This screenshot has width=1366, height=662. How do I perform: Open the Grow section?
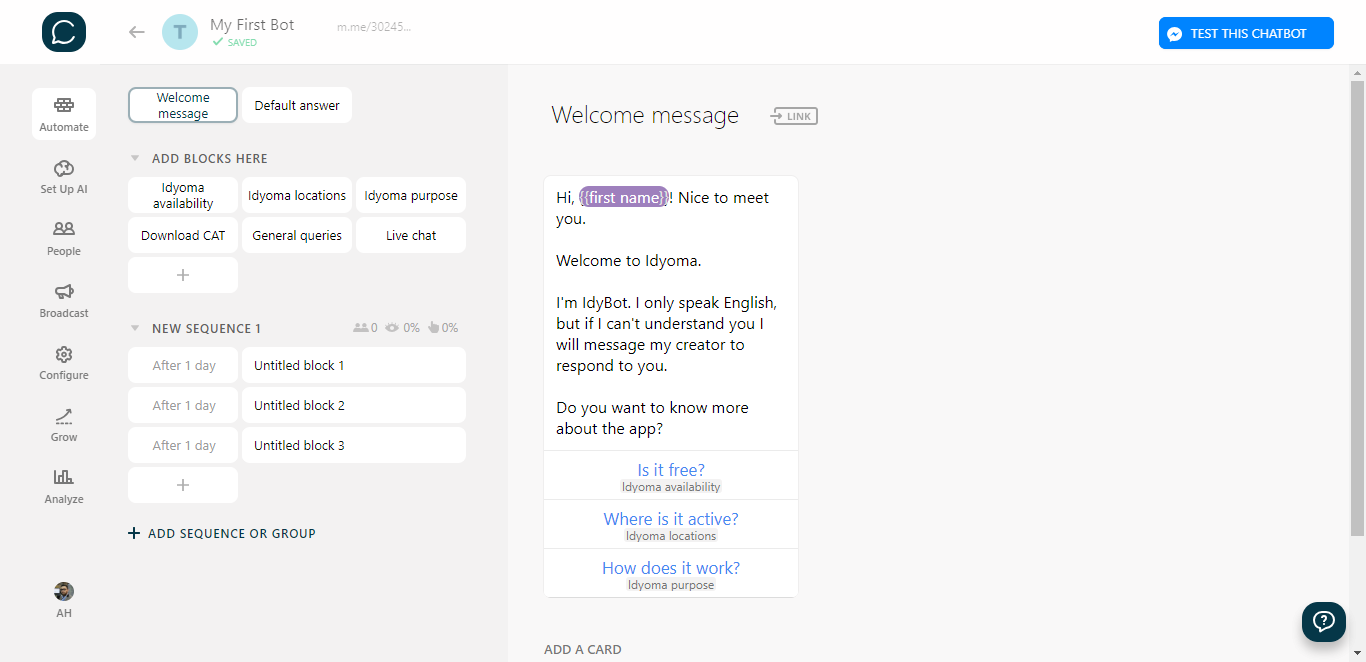(64, 424)
